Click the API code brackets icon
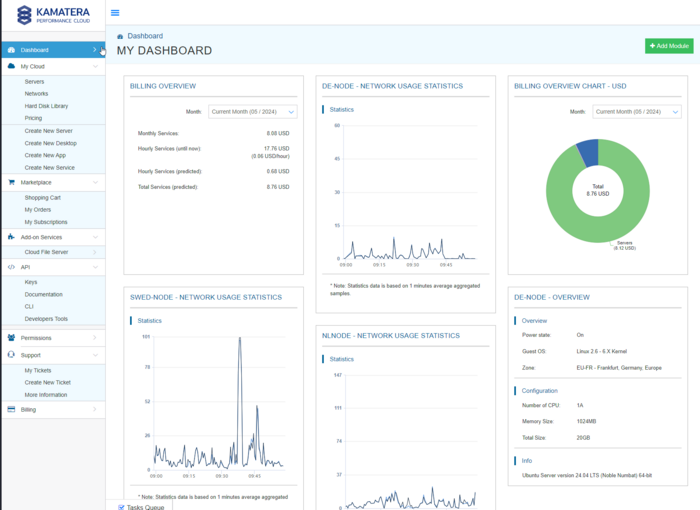Screen dimensions: 700x510 coord(11,267)
